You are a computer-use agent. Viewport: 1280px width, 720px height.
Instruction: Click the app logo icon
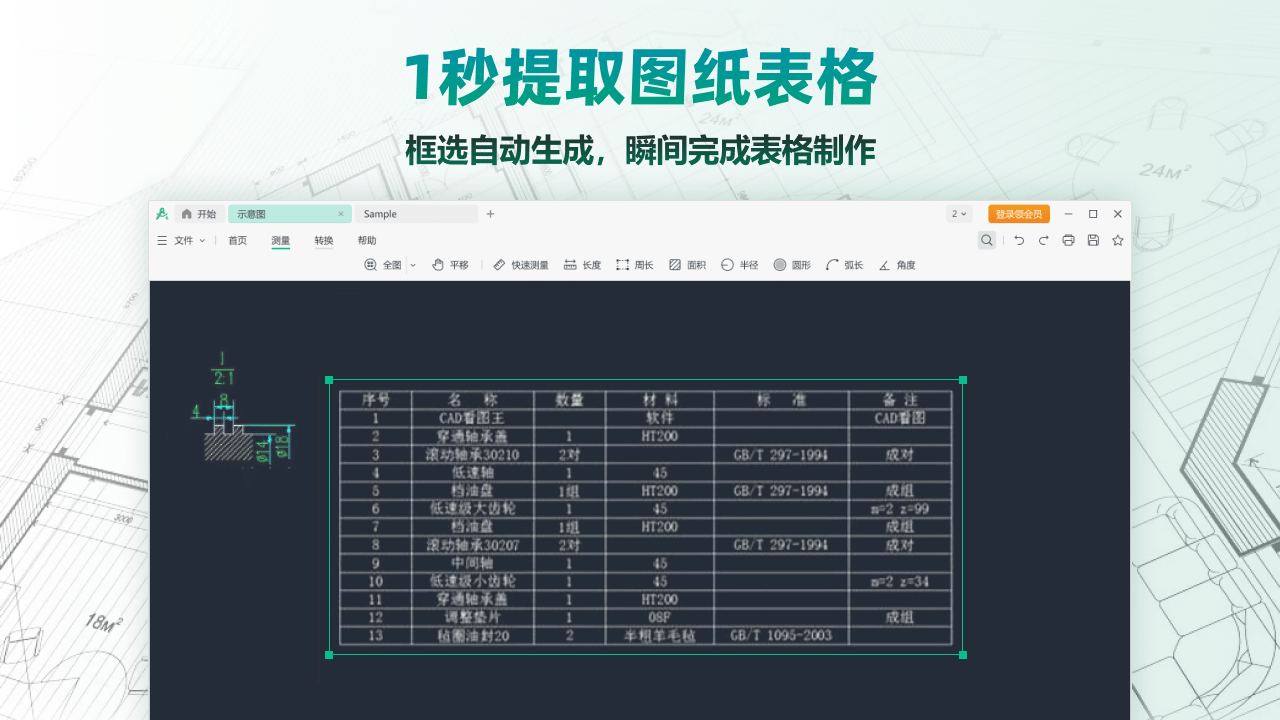[x=162, y=214]
